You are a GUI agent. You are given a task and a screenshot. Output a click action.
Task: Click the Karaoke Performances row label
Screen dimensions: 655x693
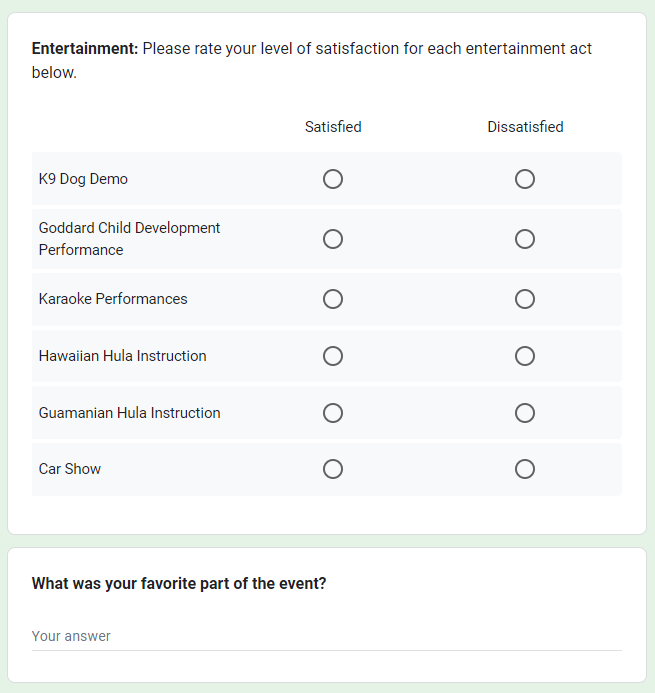tap(113, 299)
